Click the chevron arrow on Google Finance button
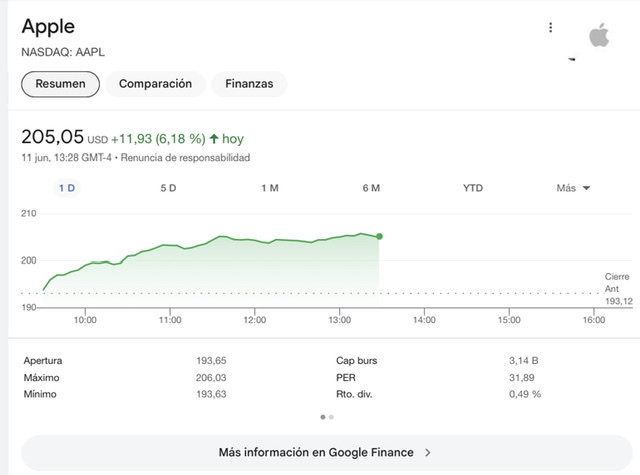640x475 pixels. [x=427, y=453]
